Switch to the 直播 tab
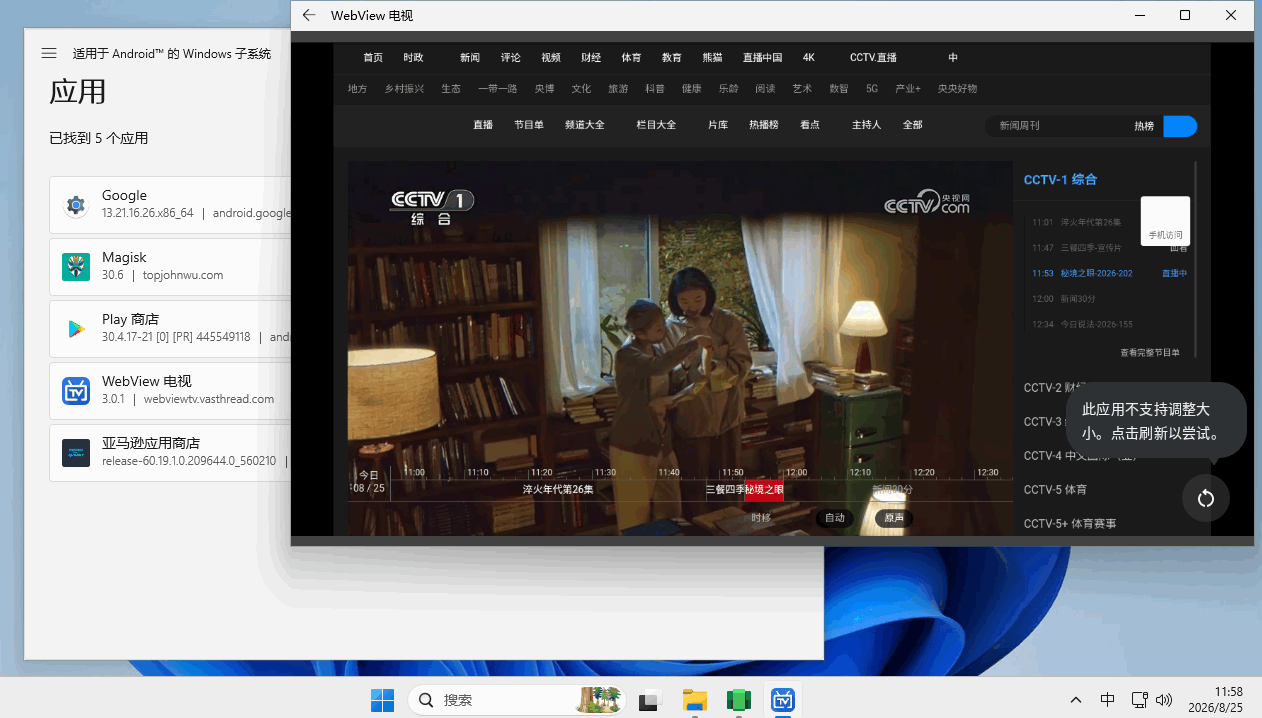The image size is (1262, 718). [483, 125]
